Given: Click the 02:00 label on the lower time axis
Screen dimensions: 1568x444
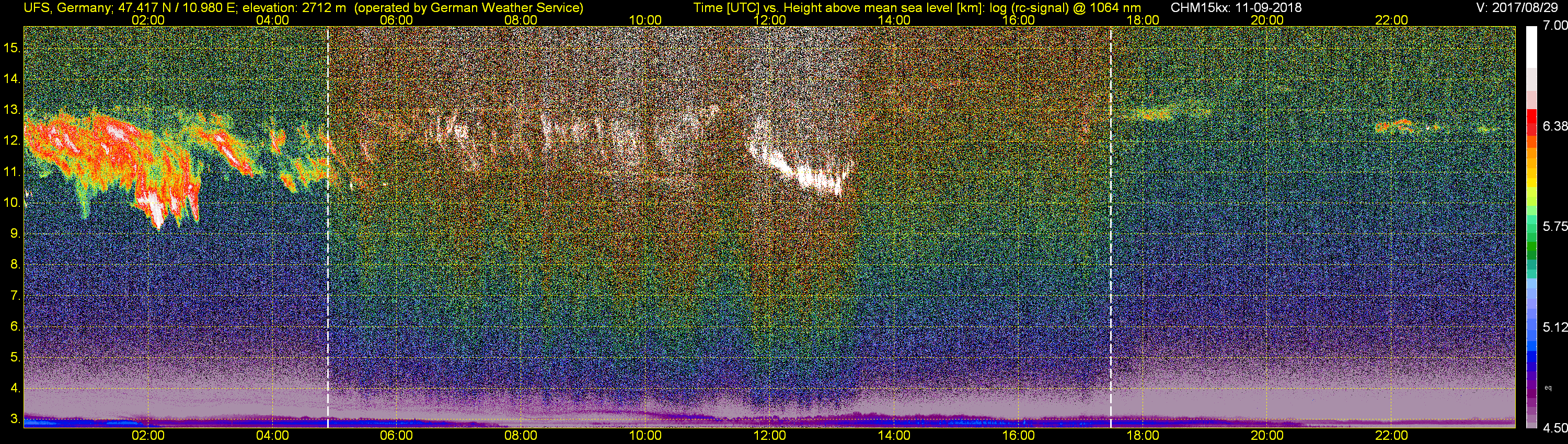Looking at the screenshot, I should tap(148, 436).
